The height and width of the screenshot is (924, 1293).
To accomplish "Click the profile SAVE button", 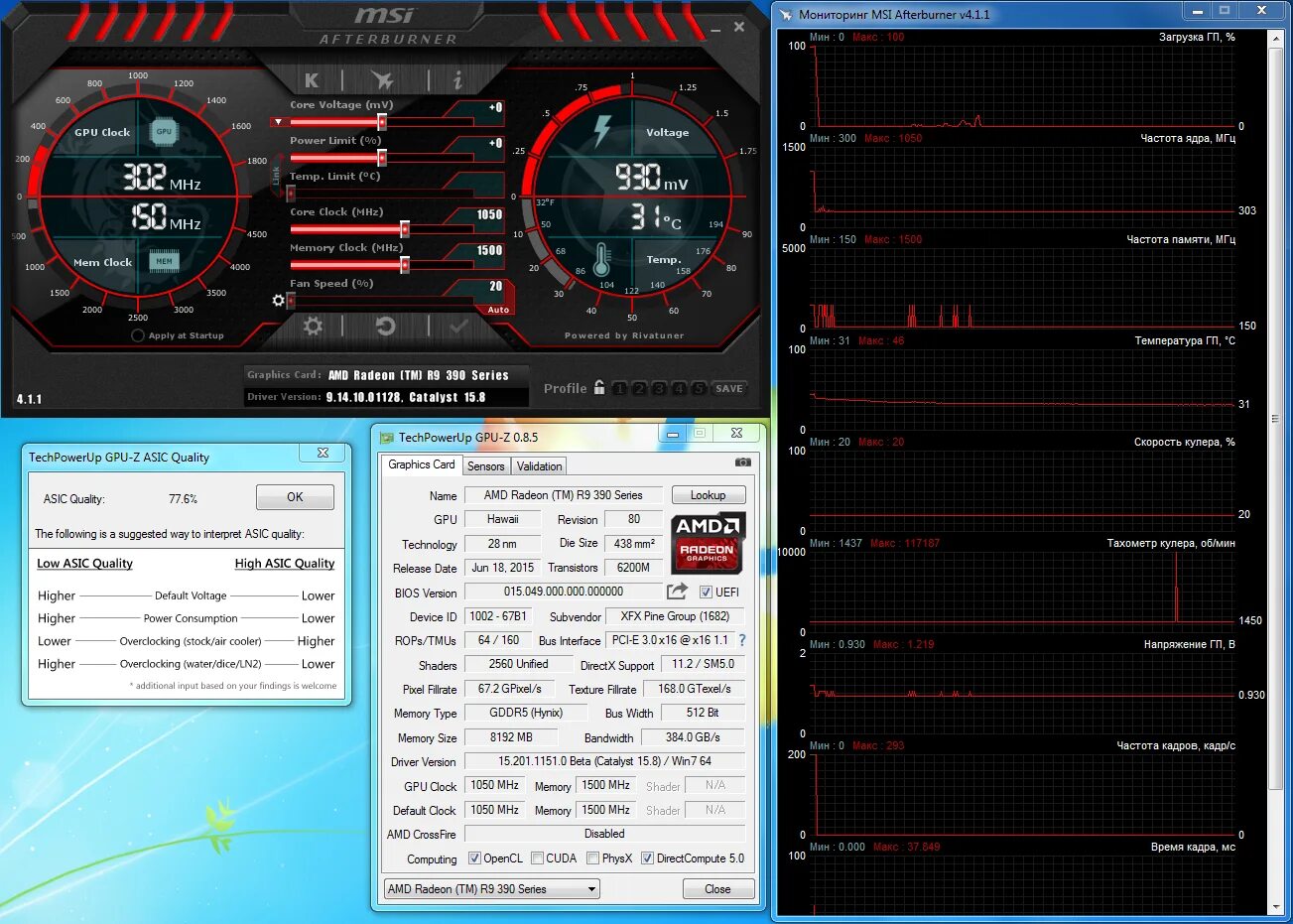I will (729, 388).
